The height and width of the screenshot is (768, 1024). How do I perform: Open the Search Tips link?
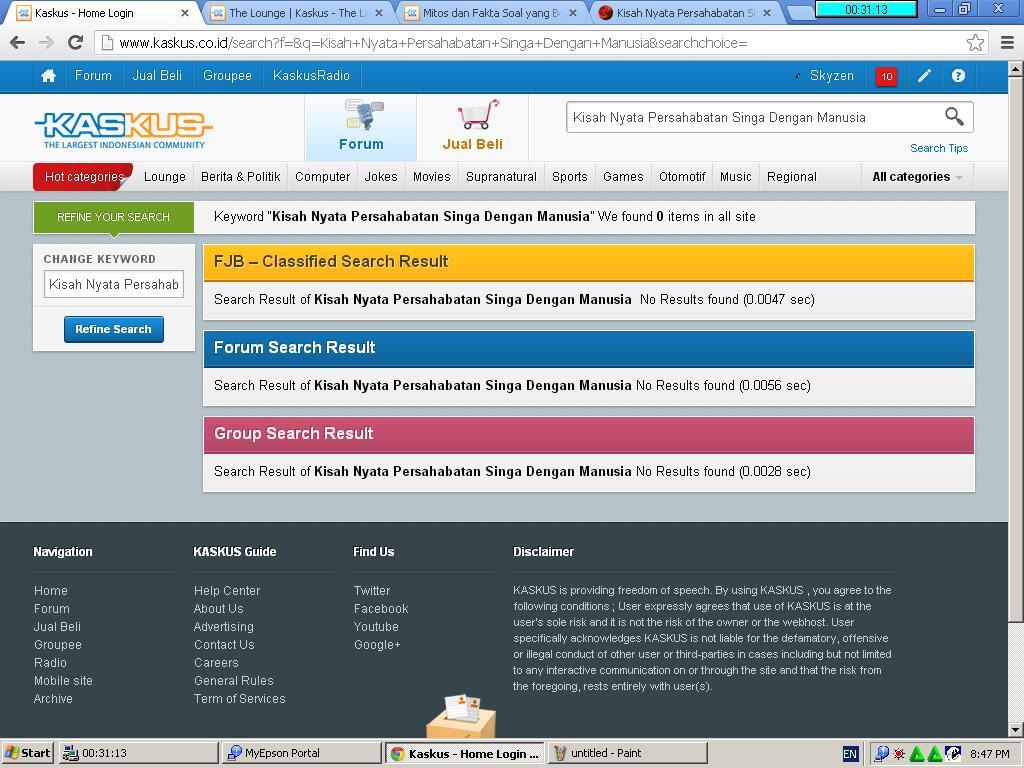point(939,148)
